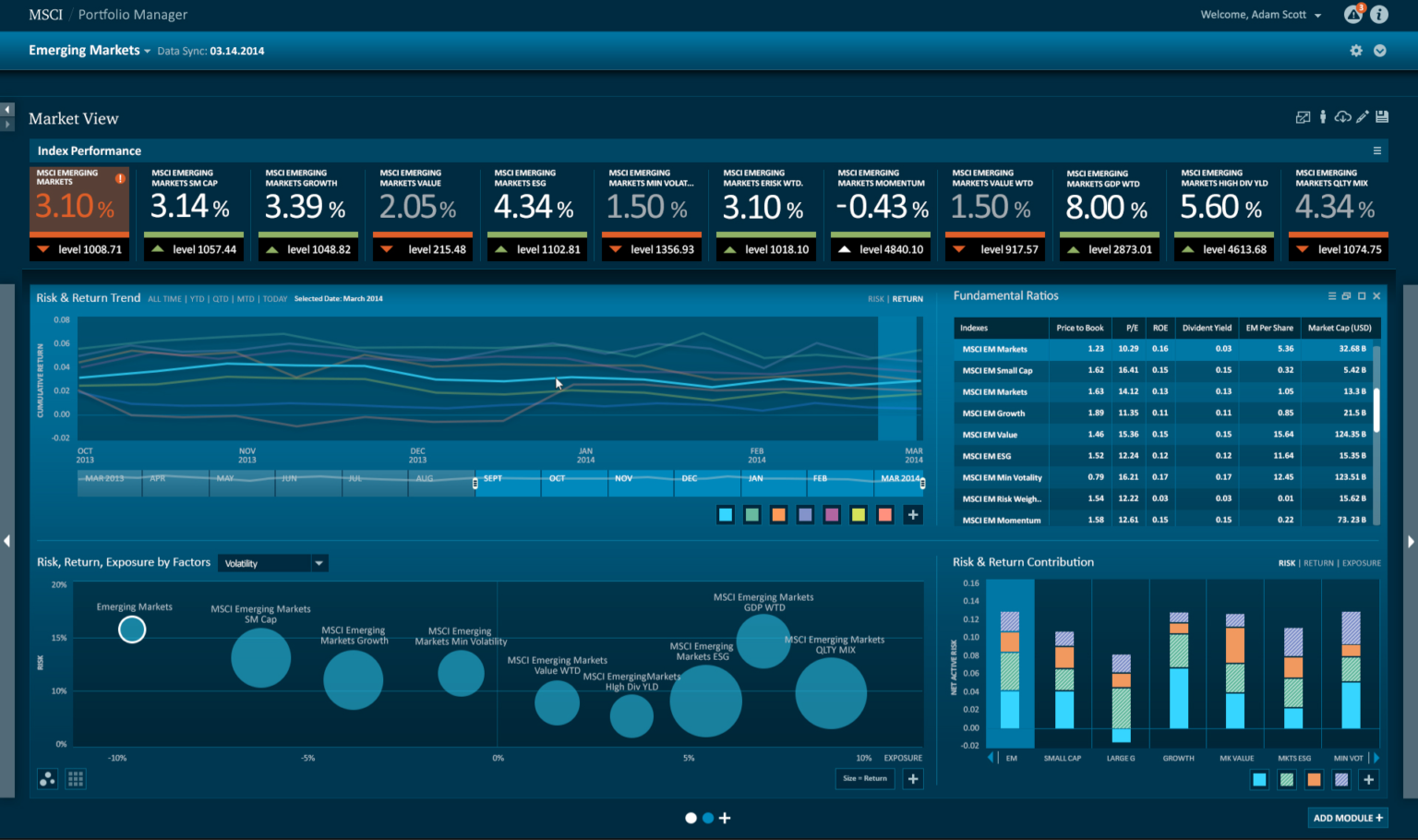Select TODAY range tab
The width and height of the screenshot is (1418, 840).
click(275, 299)
